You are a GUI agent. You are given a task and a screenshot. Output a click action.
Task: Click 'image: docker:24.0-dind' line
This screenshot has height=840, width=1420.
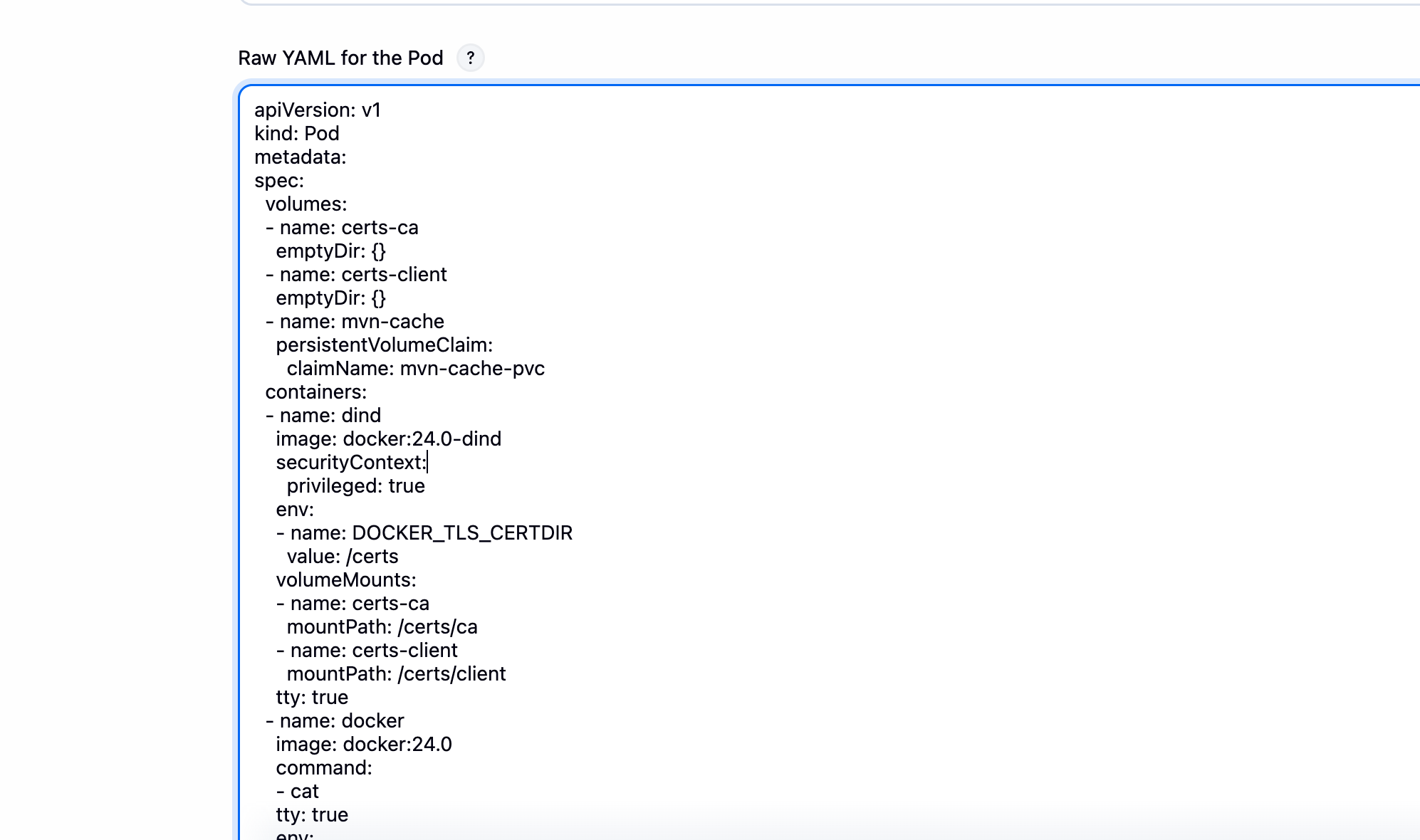(388, 439)
